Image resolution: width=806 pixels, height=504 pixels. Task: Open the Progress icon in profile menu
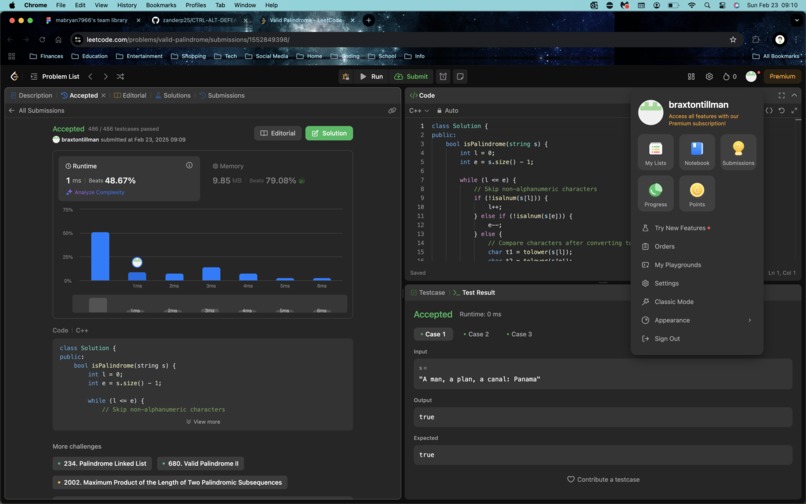(655, 193)
